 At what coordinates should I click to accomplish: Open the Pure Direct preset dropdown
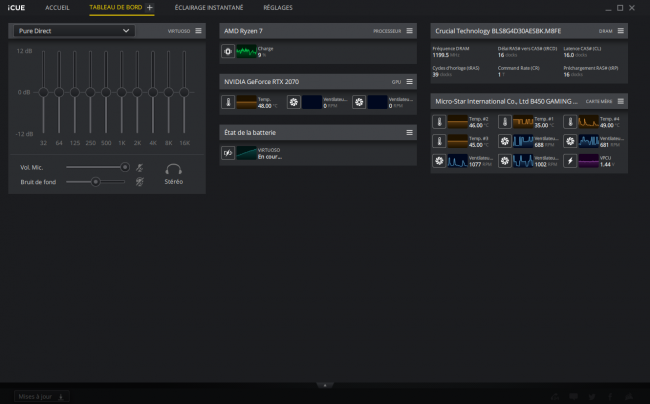(x=74, y=31)
